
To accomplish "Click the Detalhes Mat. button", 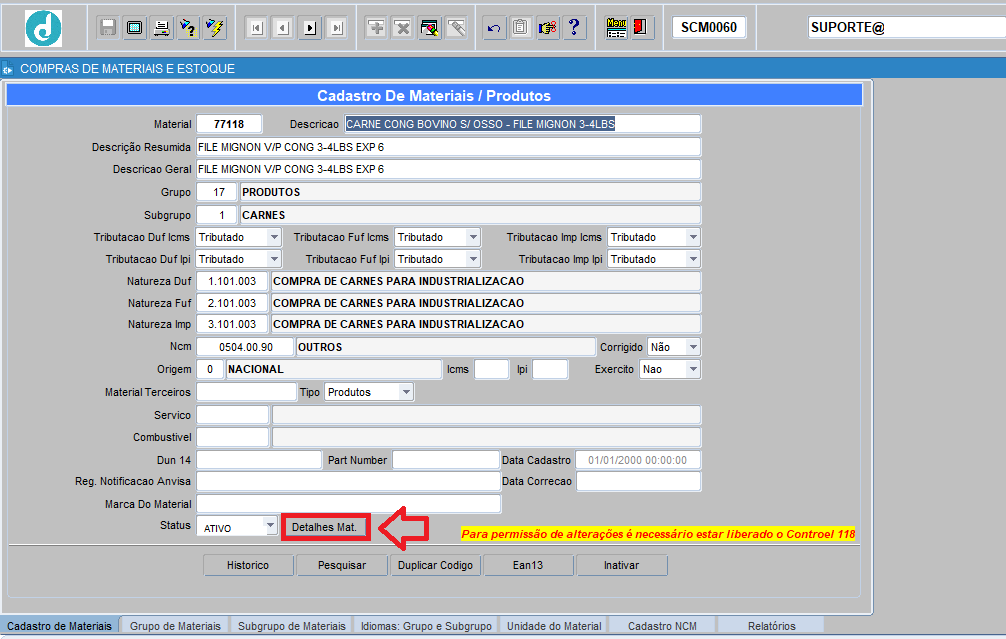I will pos(325,527).
